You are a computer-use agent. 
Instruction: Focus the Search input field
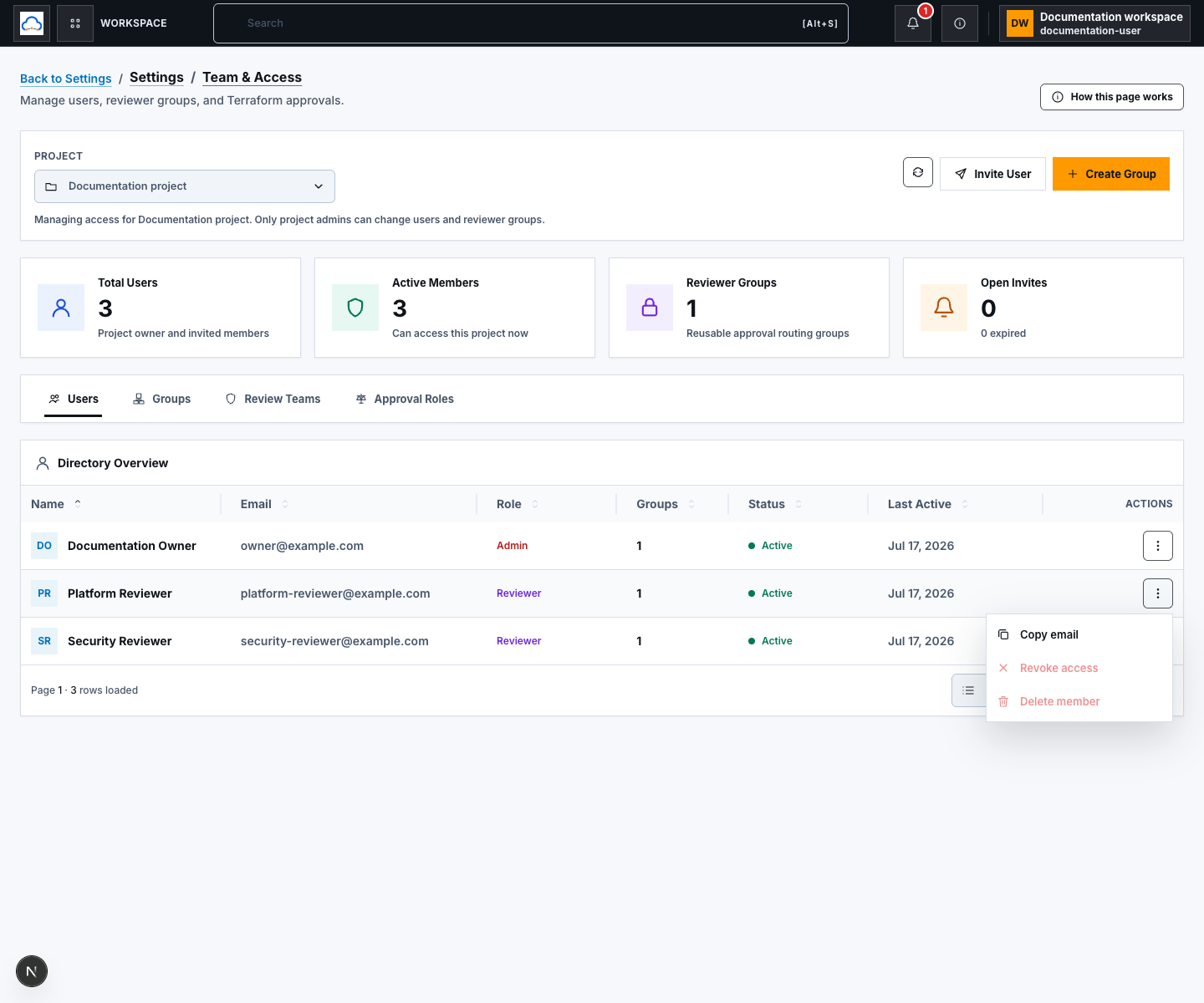pos(531,23)
